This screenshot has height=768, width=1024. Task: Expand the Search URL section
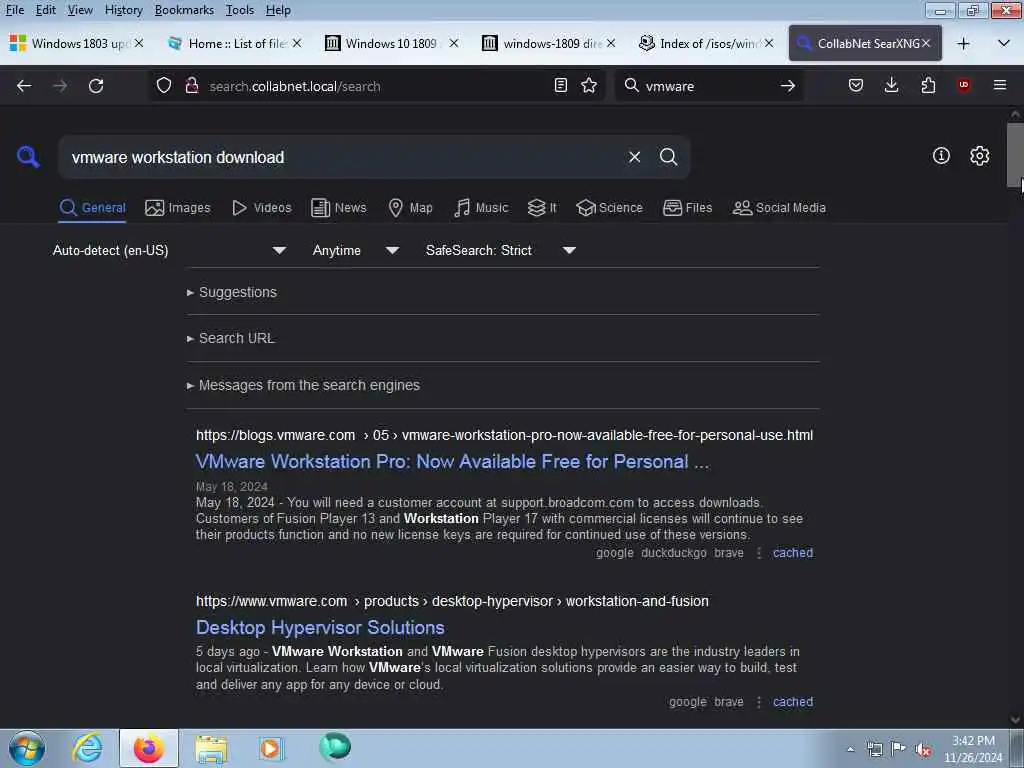[x=231, y=338]
